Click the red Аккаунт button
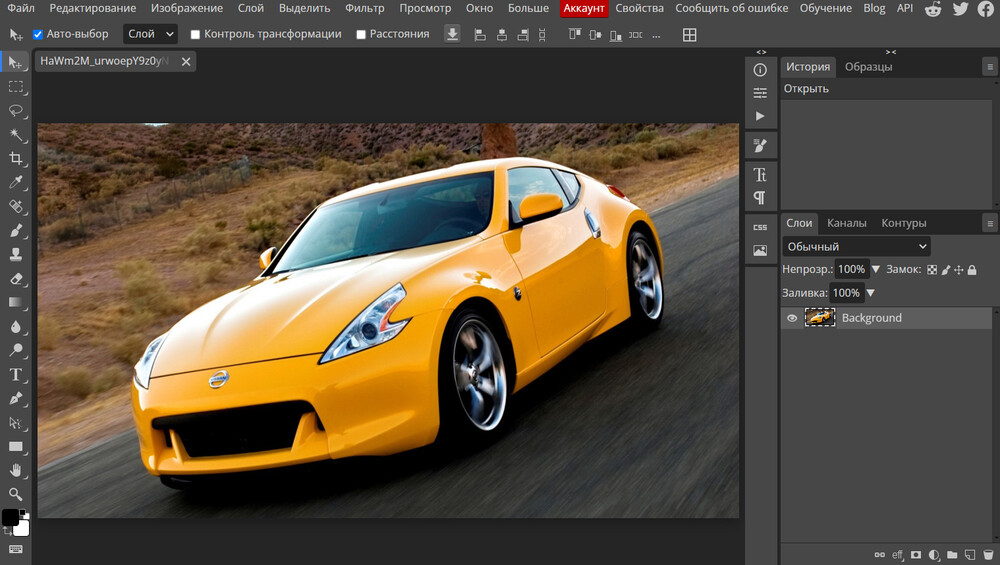The height and width of the screenshot is (565, 1000). tap(583, 8)
